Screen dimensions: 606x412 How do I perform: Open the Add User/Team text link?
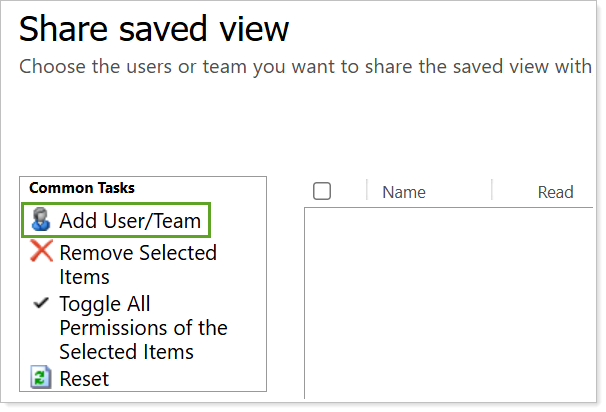pyautogui.click(x=129, y=221)
